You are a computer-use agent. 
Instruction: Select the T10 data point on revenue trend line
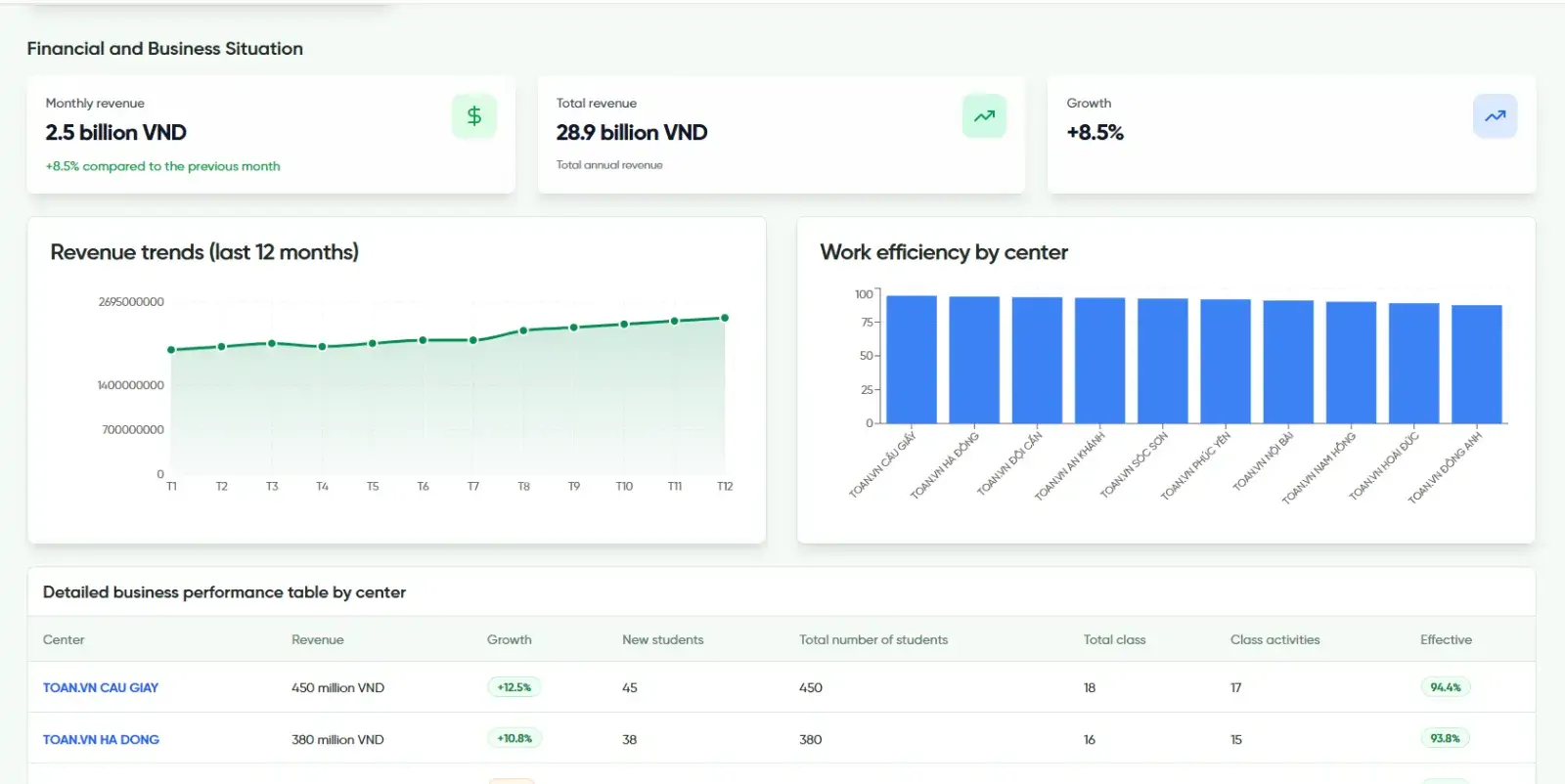(x=624, y=325)
